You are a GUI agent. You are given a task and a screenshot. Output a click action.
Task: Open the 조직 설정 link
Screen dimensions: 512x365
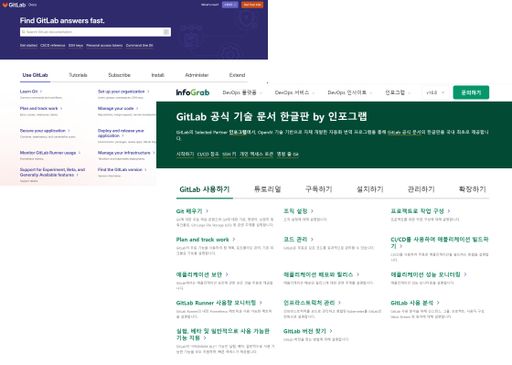coord(298,211)
